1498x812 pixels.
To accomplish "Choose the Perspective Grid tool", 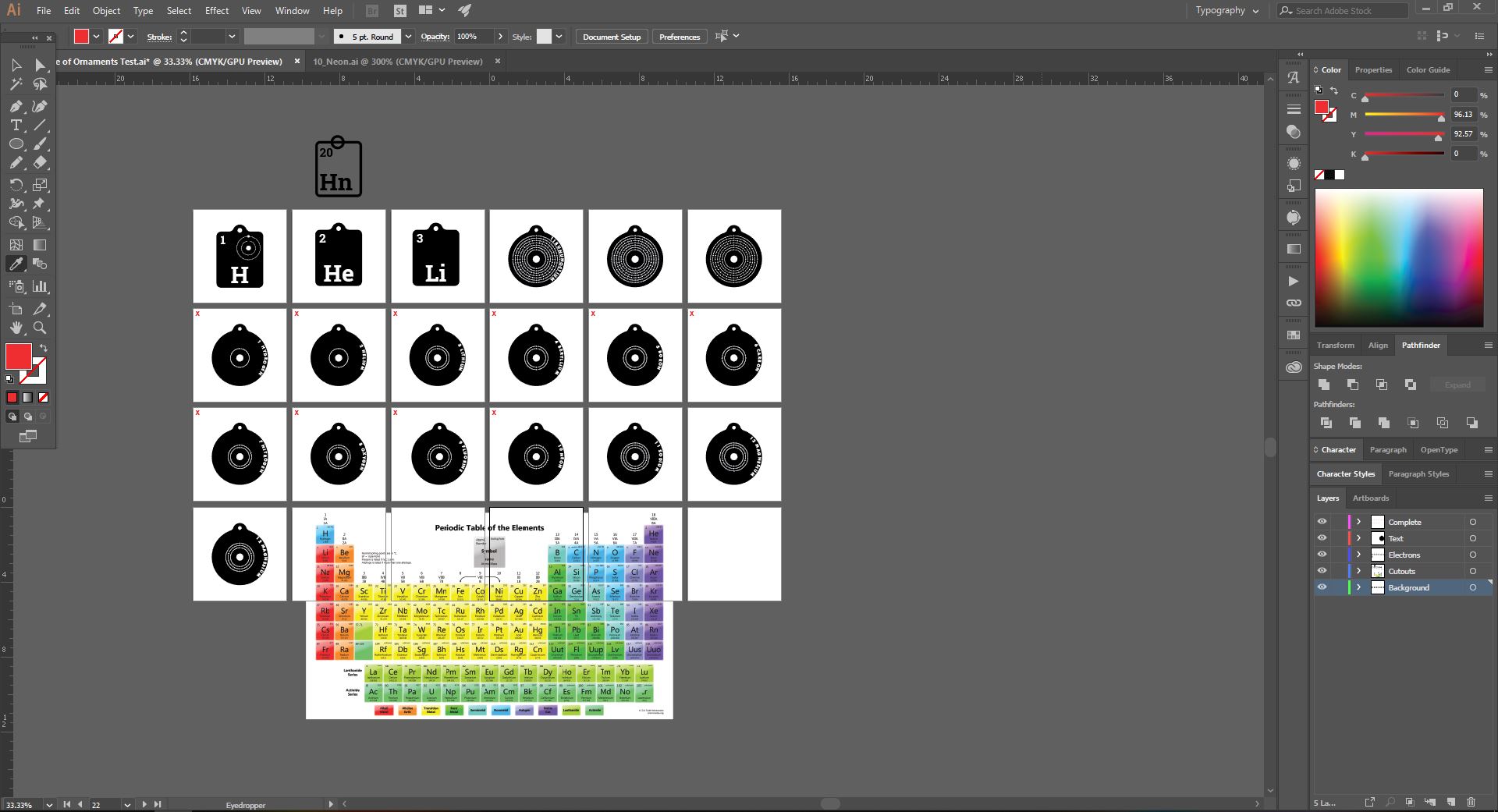I will pyautogui.click(x=40, y=223).
